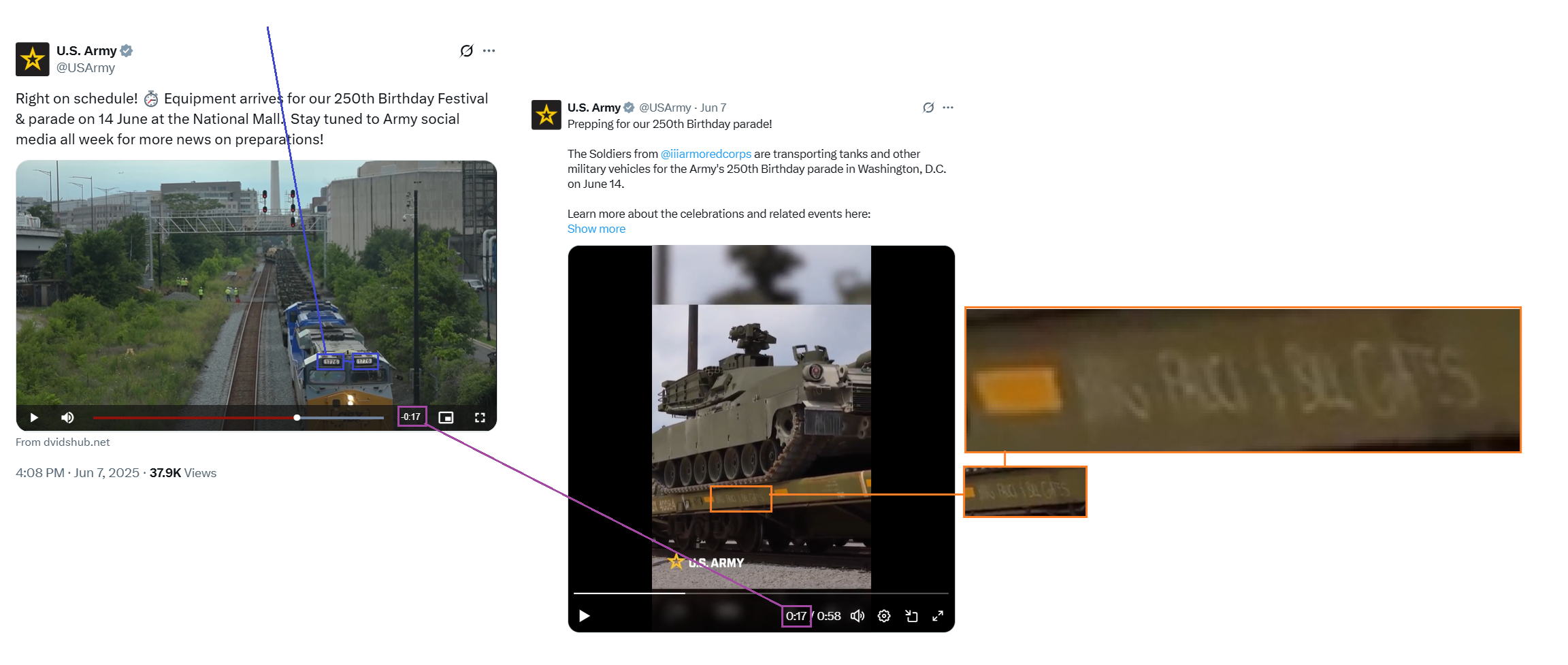Open more options menu in right tweet
Image resolution: width=1568 pixels, height=665 pixels.
point(948,108)
